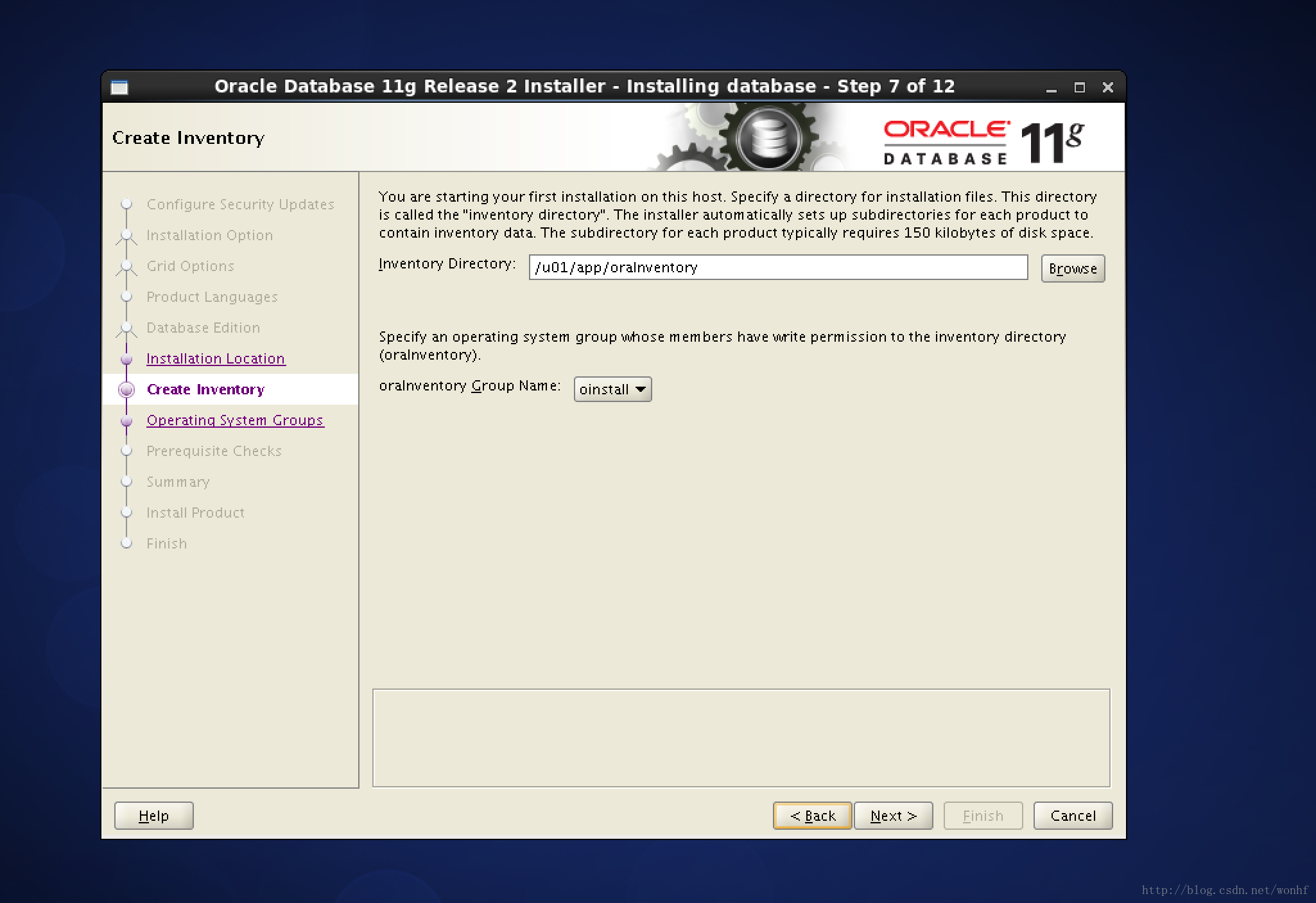Click the Inventory Directory text field
1316x903 pixels.
pos(778,267)
